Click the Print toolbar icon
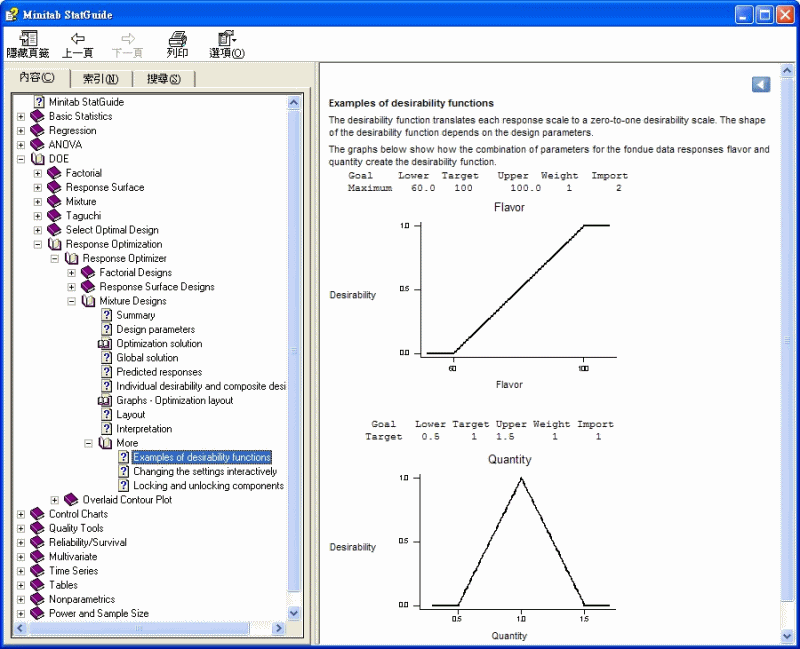This screenshot has width=800, height=649. click(177, 44)
